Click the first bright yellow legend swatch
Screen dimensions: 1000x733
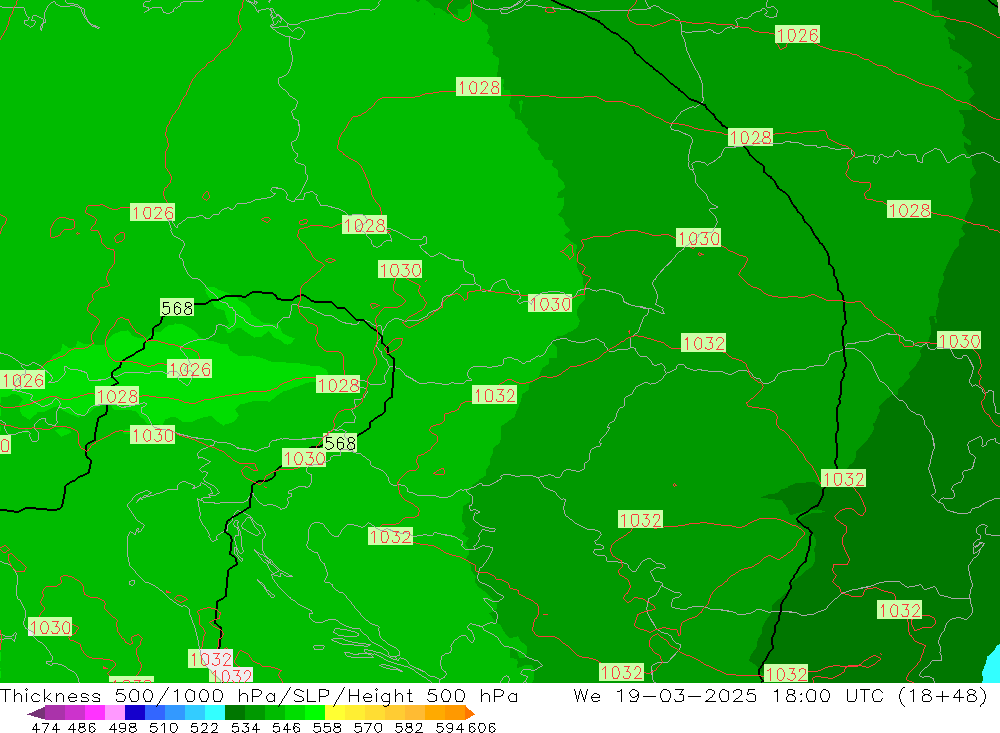click(x=335, y=713)
